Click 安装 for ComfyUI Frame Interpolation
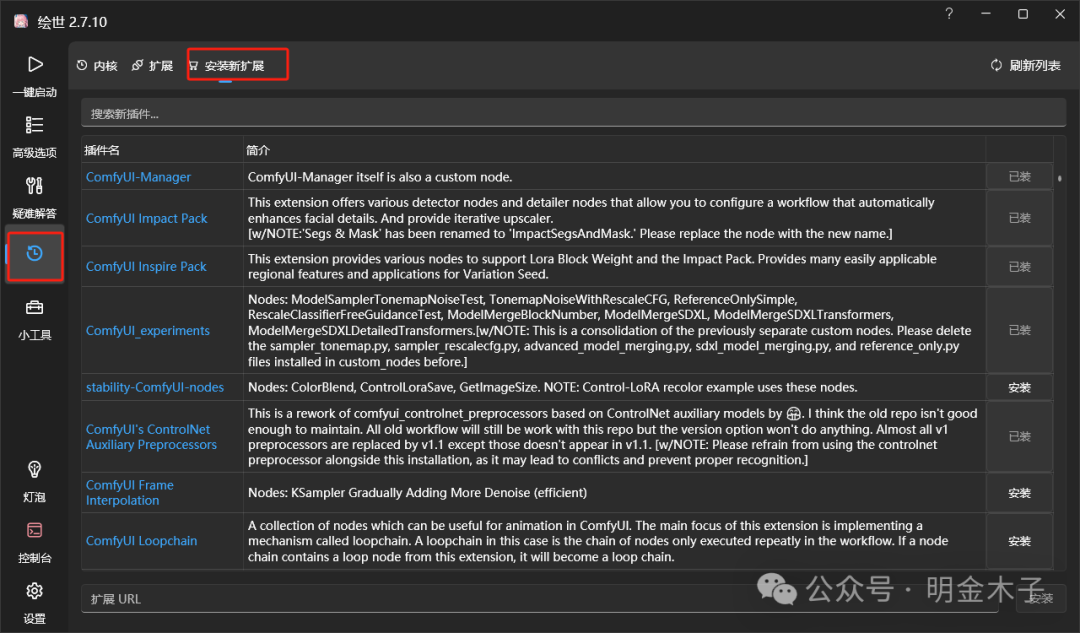The height and width of the screenshot is (633, 1080). pos(1019,493)
